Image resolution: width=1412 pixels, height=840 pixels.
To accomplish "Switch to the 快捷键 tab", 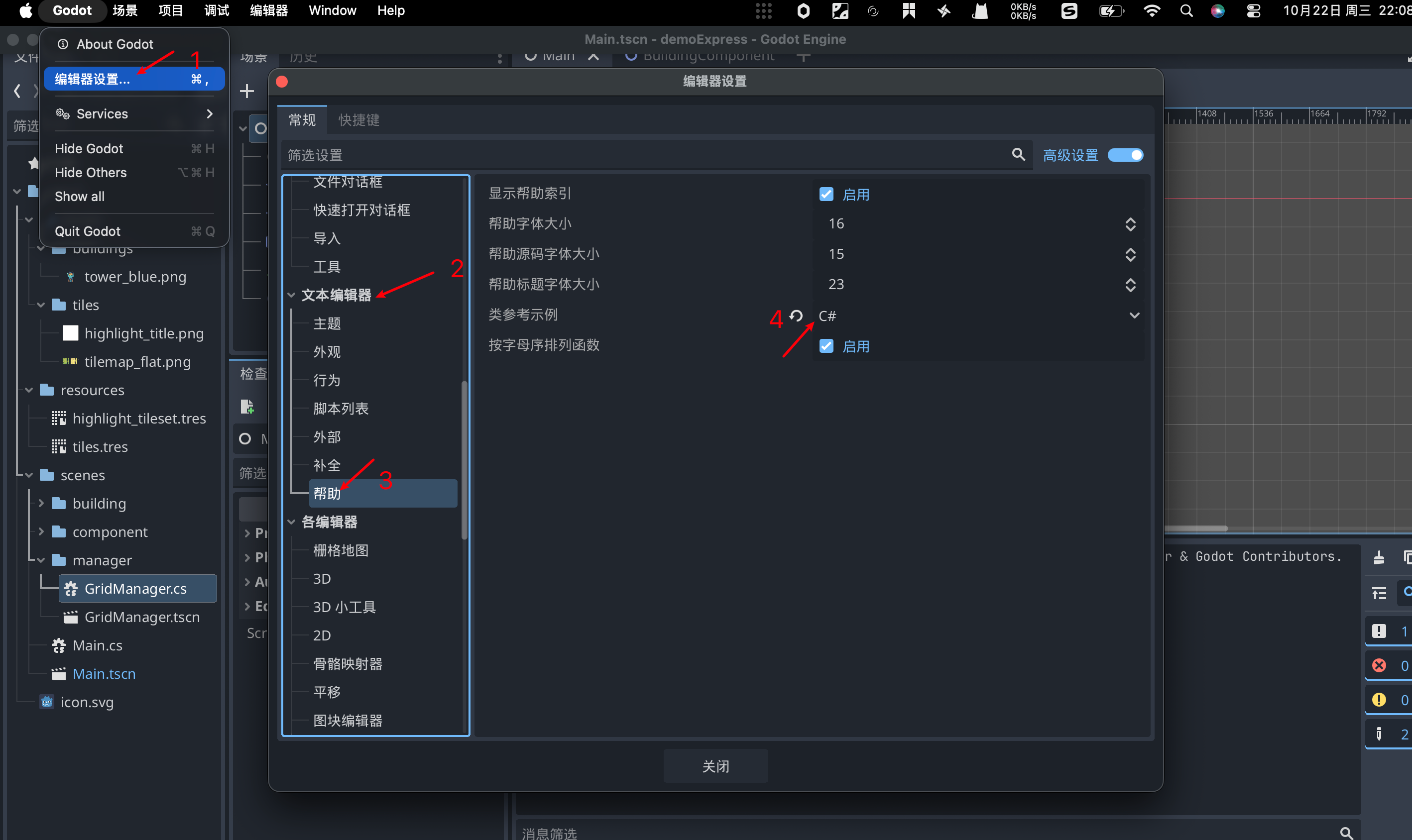I will [x=358, y=120].
